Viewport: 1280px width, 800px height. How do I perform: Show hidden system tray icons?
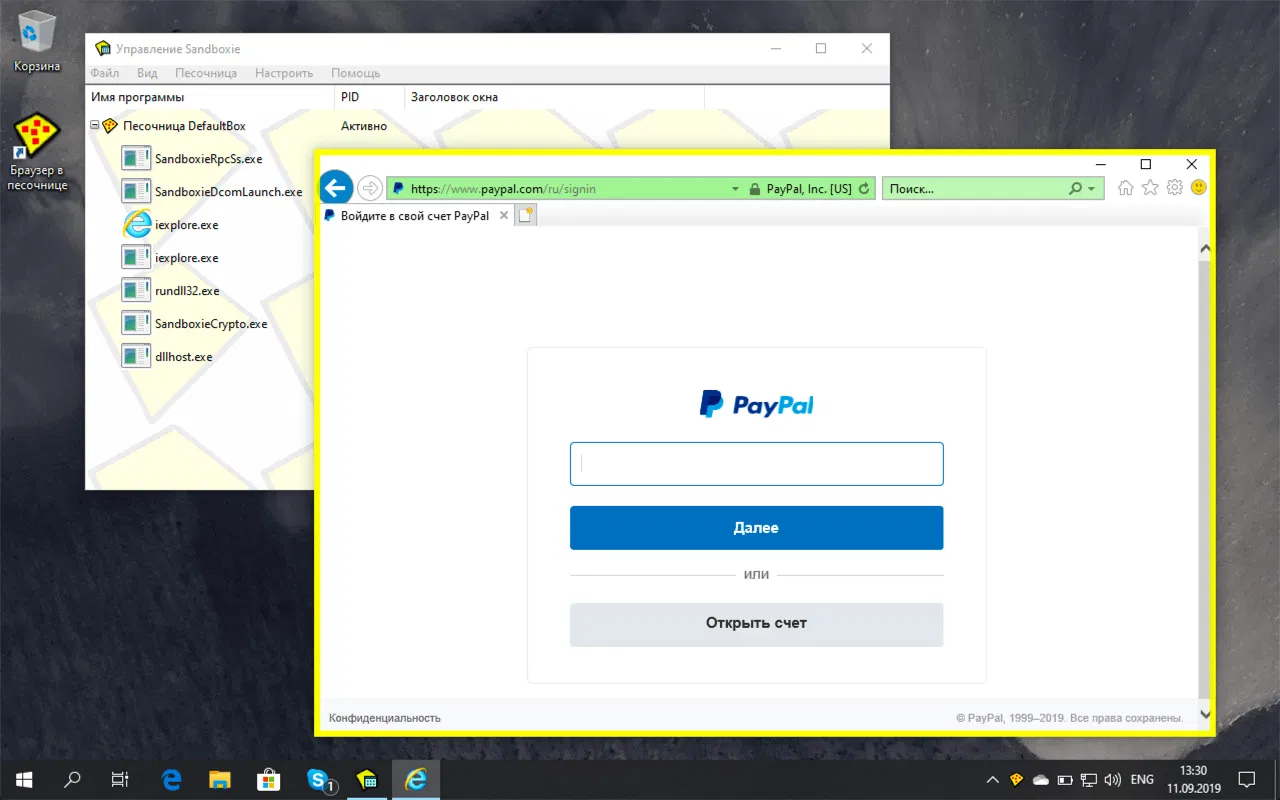(992, 780)
